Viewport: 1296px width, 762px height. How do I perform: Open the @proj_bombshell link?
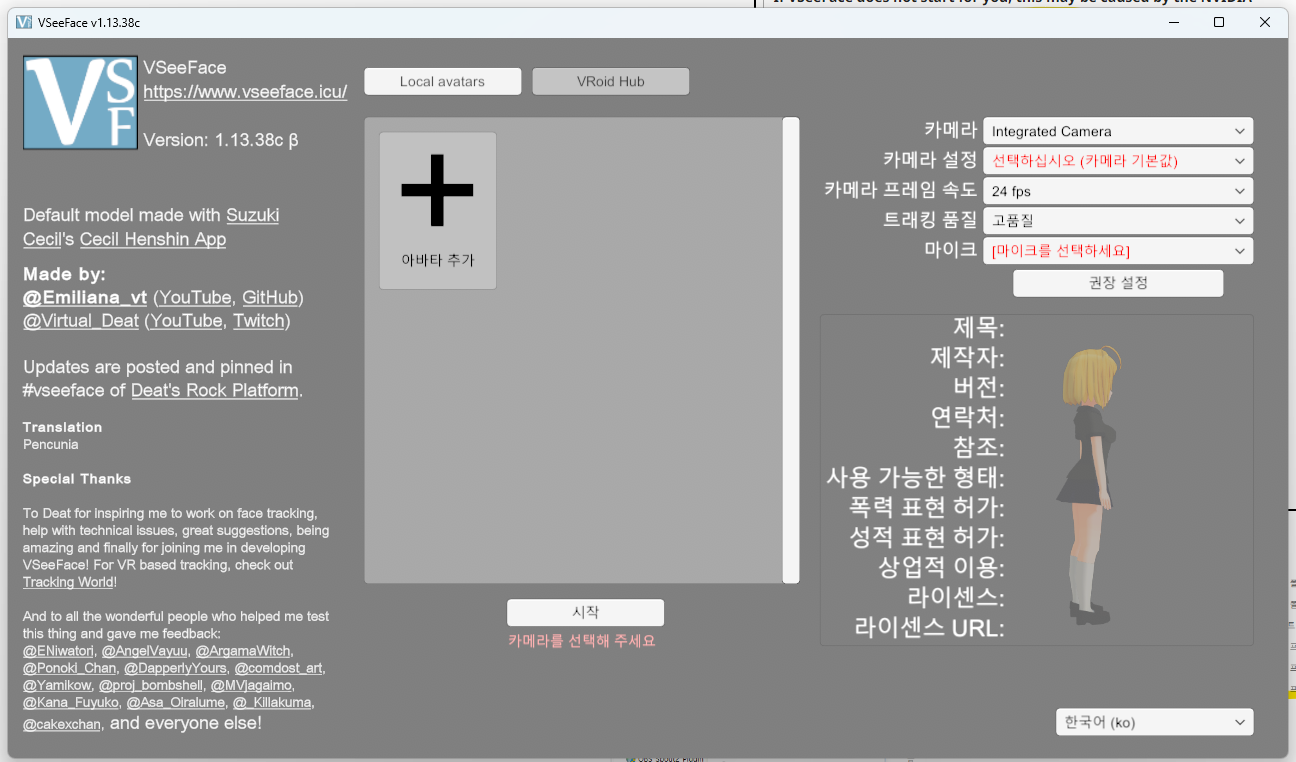tap(152, 686)
